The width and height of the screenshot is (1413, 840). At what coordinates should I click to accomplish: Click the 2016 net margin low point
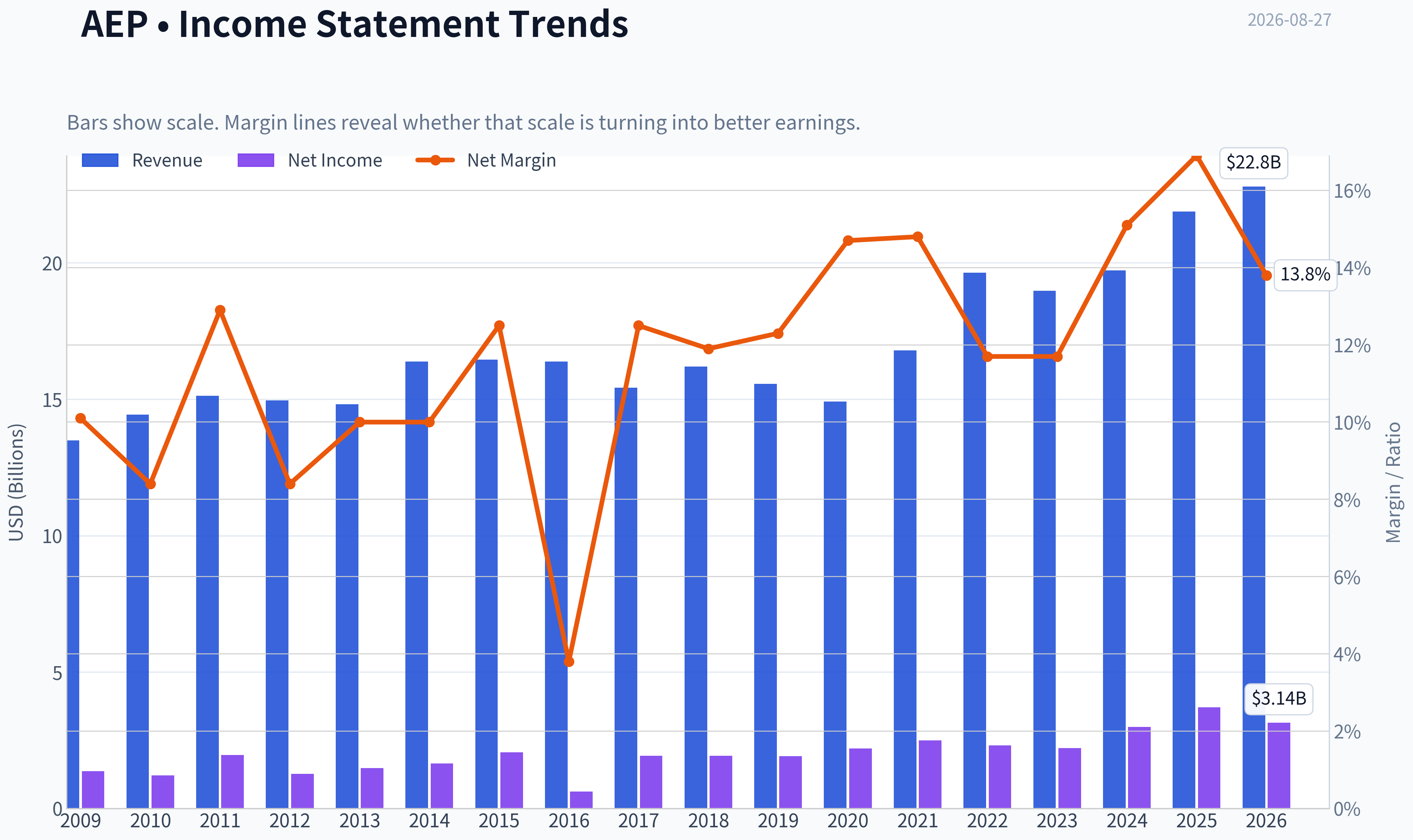(569, 662)
